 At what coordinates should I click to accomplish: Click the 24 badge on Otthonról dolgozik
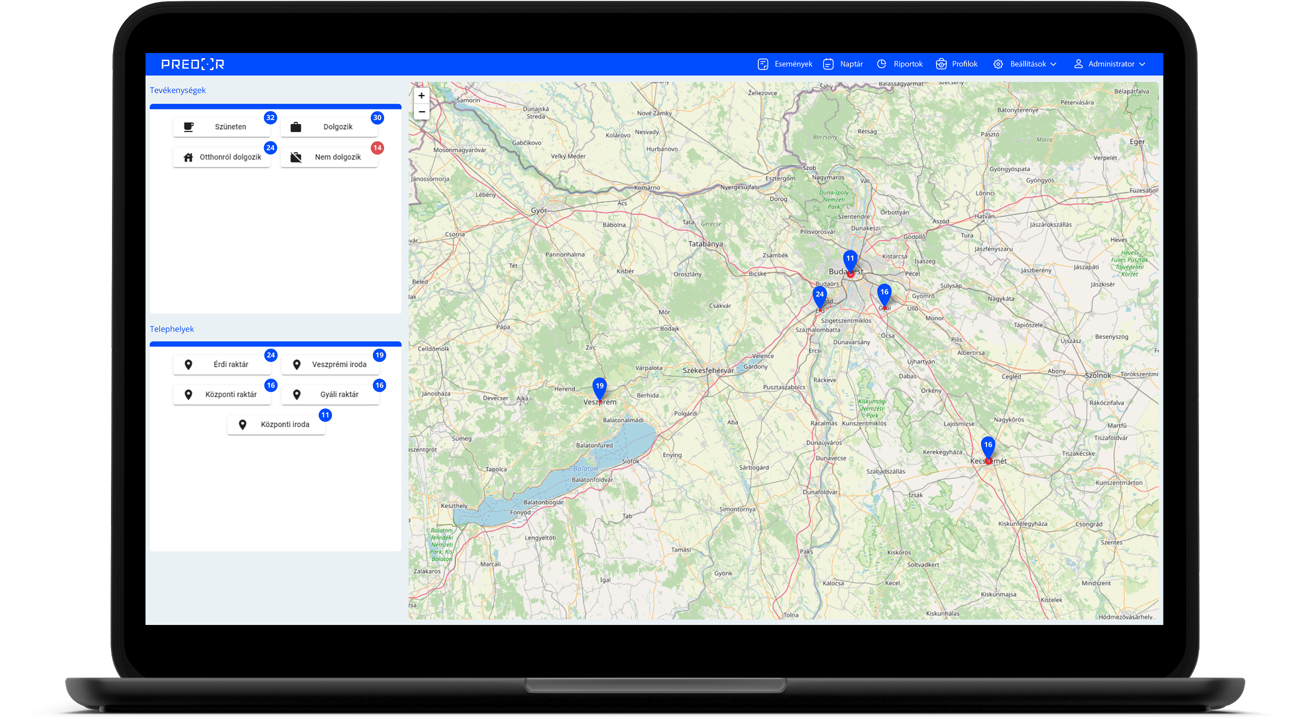pyautogui.click(x=270, y=147)
